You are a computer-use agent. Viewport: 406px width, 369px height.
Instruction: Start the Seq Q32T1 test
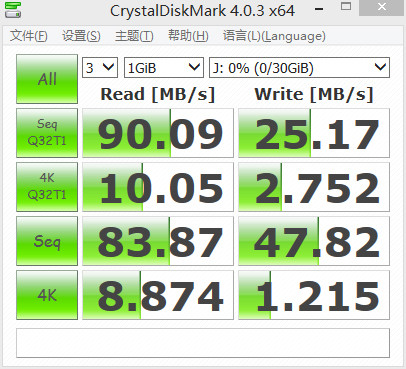tap(47, 133)
